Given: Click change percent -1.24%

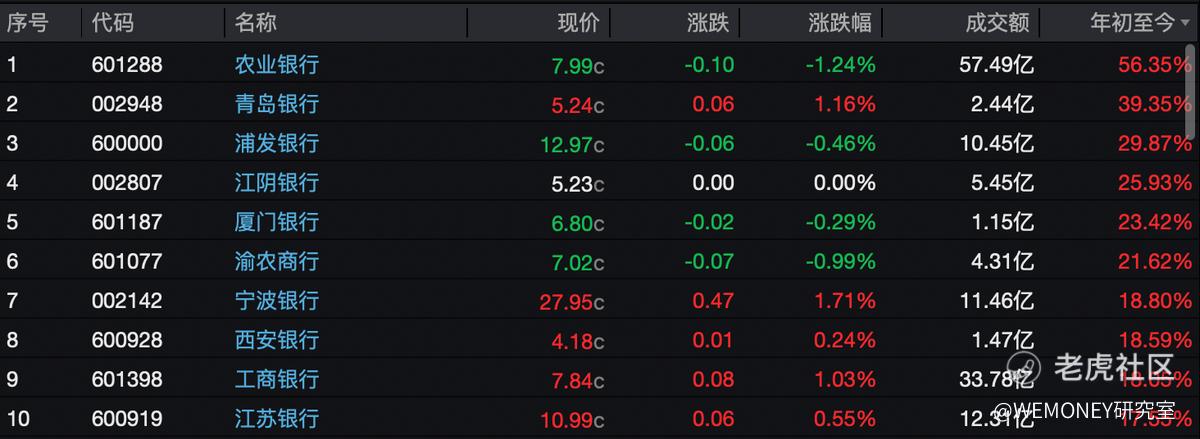Looking at the screenshot, I should [x=841, y=65].
